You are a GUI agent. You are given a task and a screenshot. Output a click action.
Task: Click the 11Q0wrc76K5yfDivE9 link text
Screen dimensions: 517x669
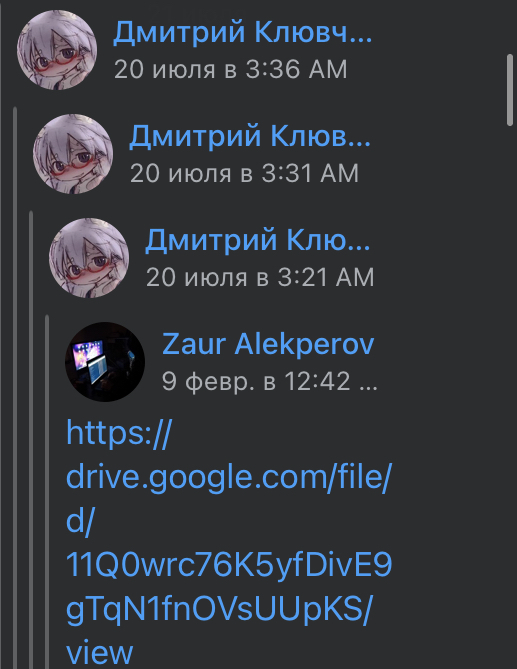tap(229, 564)
